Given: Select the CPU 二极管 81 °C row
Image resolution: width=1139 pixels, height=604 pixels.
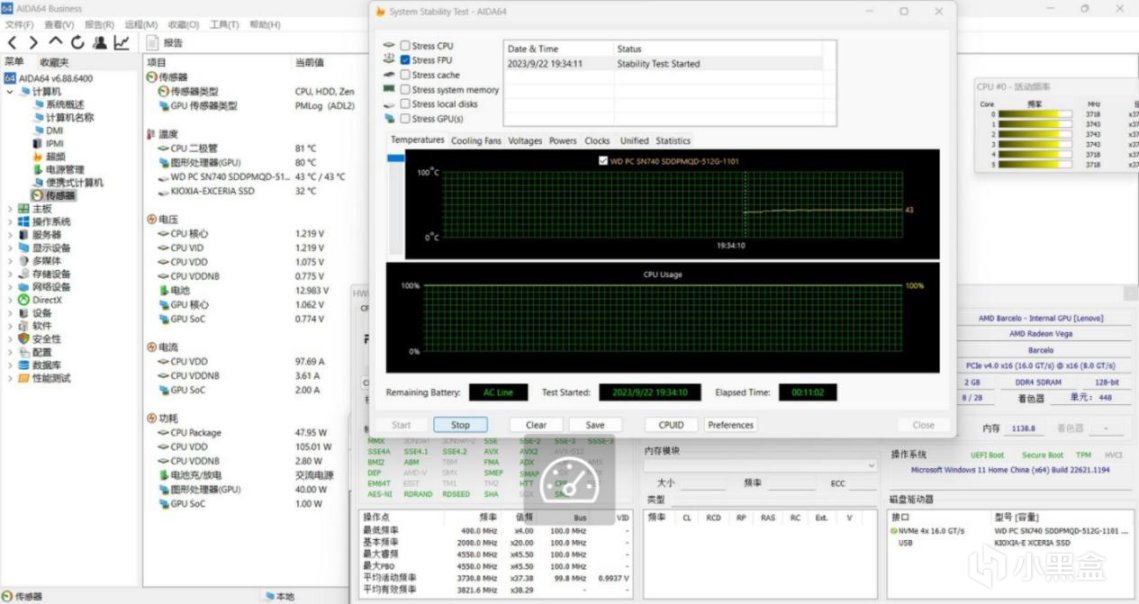Looking at the screenshot, I should pos(238,148).
